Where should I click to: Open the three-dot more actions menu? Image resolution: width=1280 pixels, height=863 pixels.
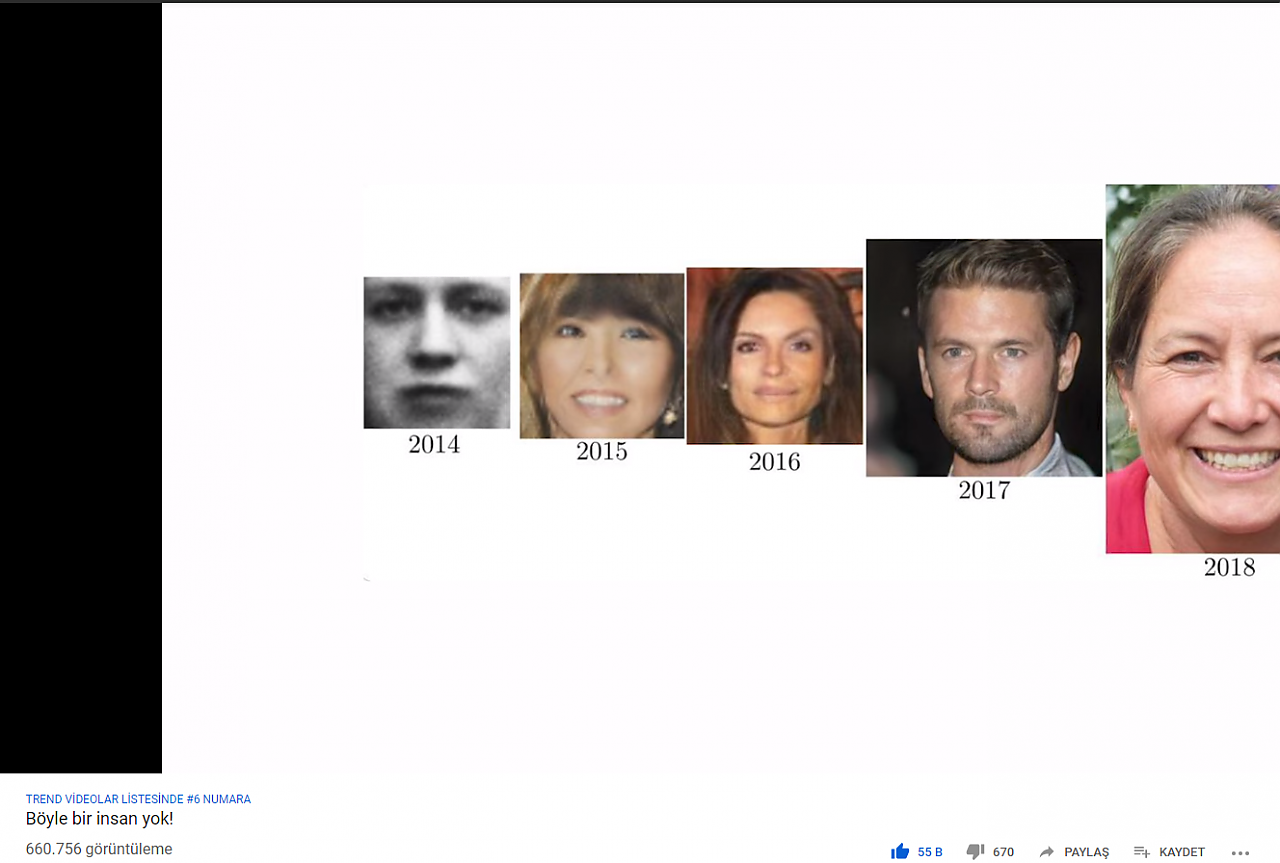tap(1240, 853)
